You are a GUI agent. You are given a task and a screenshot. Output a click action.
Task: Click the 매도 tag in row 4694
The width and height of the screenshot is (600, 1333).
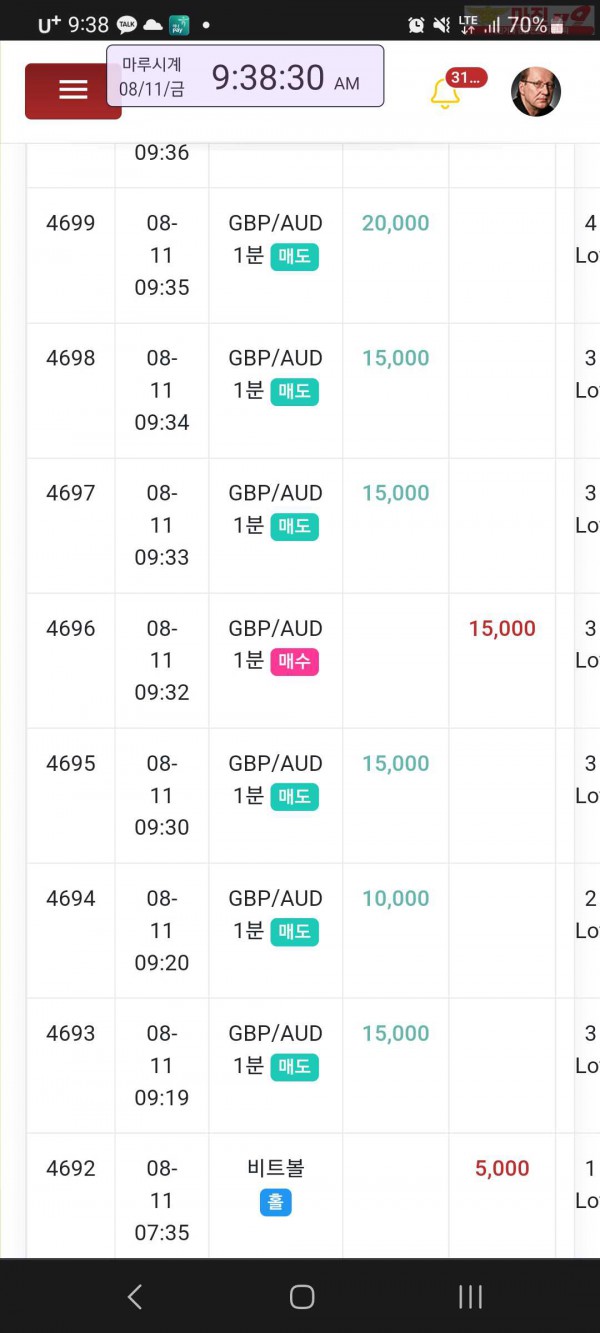click(295, 932)
